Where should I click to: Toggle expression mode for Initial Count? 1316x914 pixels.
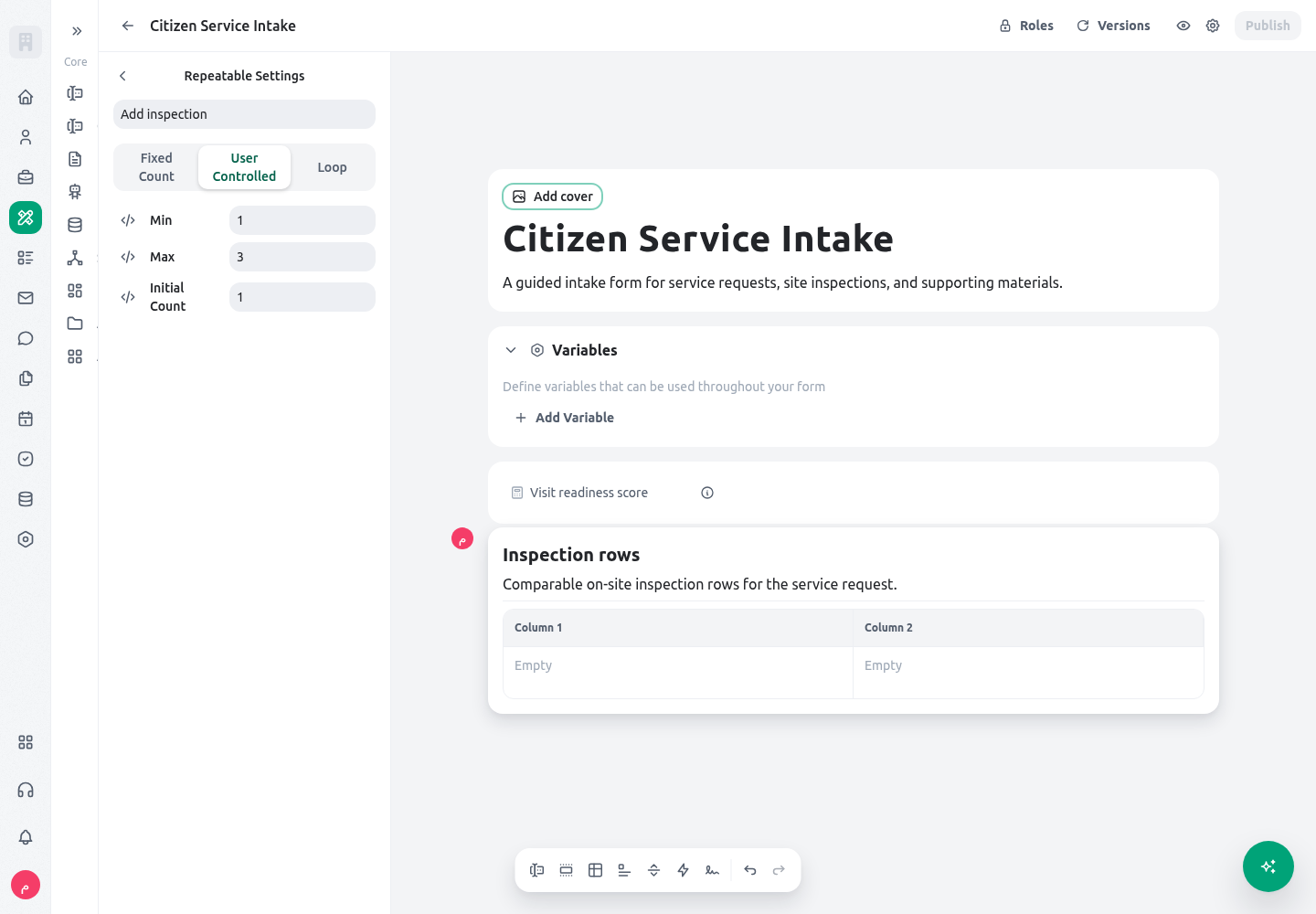pyautogui.click(x=128, y=297)
